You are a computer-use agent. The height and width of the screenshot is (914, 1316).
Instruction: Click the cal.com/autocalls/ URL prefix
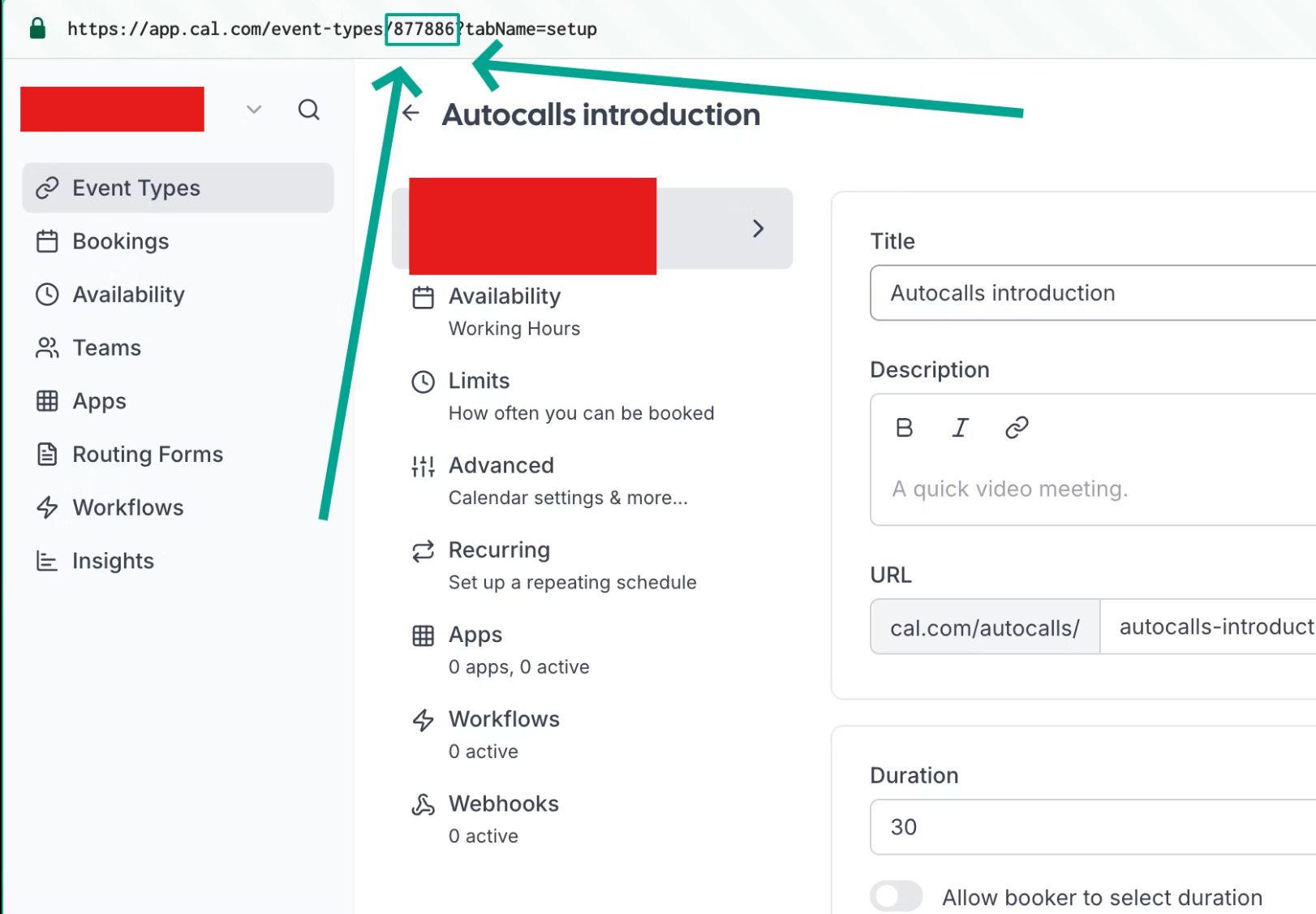[x=985, y=627]
